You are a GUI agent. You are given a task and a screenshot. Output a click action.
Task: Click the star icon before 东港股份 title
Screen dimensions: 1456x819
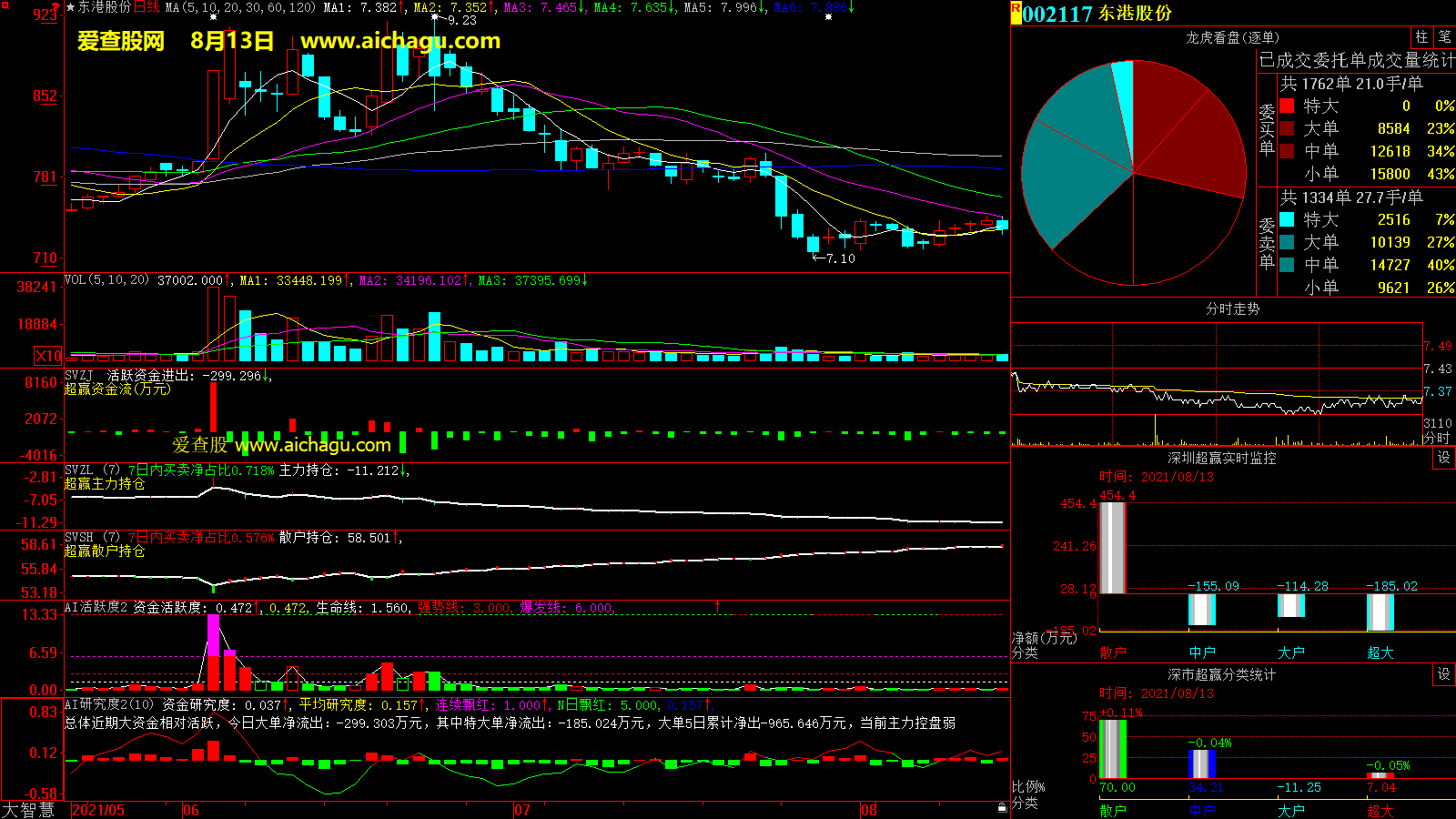tap(70, 7)
